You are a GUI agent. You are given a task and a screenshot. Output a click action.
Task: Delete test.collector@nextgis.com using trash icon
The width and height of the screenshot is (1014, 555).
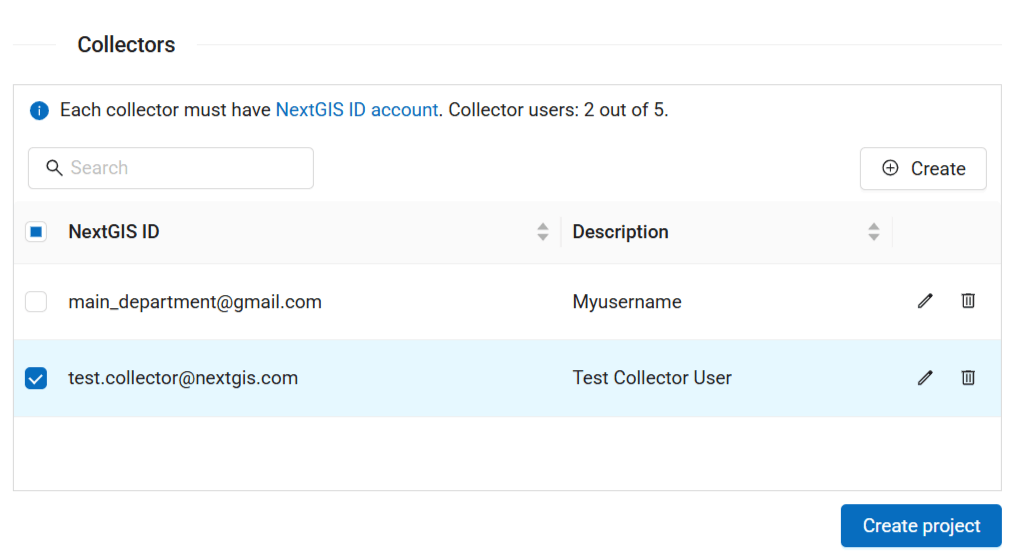(968, 378)
